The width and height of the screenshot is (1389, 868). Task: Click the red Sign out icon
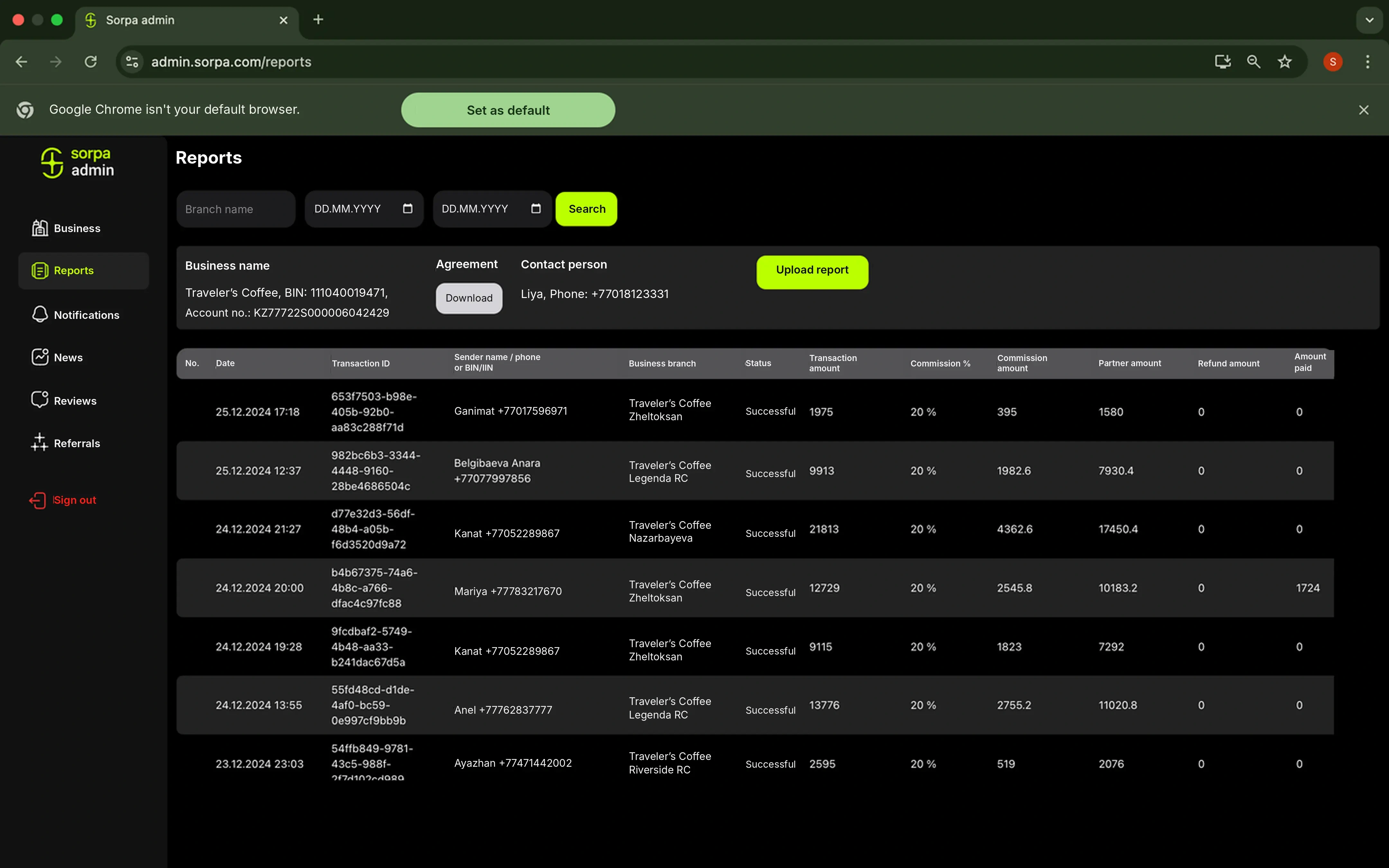(37, 500)
